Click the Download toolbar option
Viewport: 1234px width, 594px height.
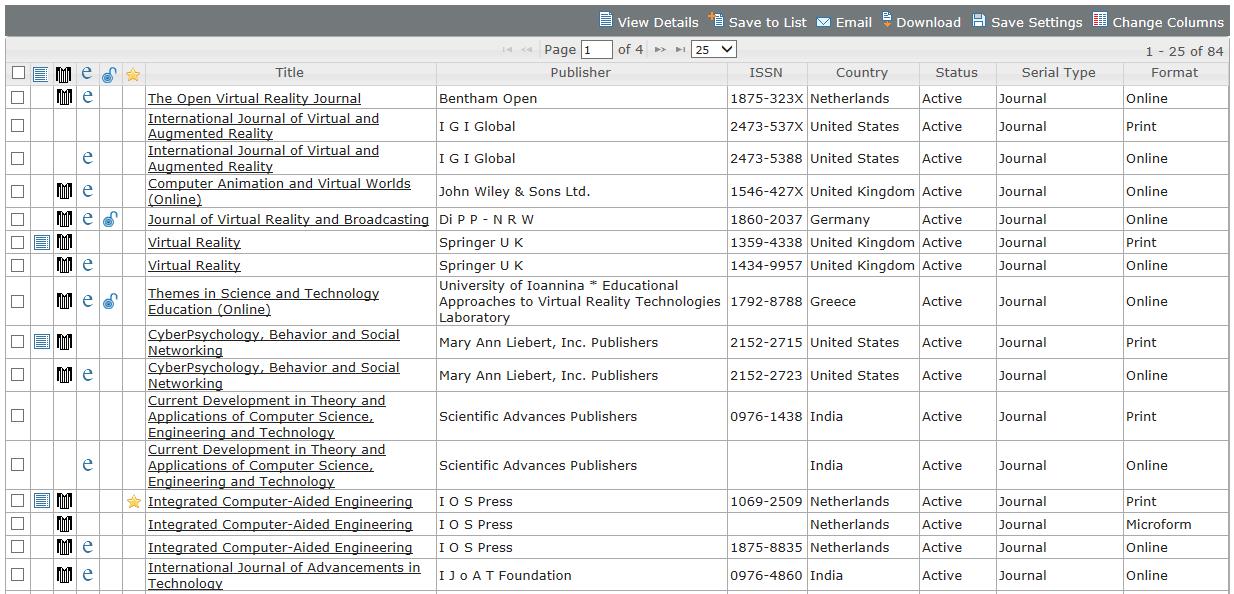click(921, 21)
